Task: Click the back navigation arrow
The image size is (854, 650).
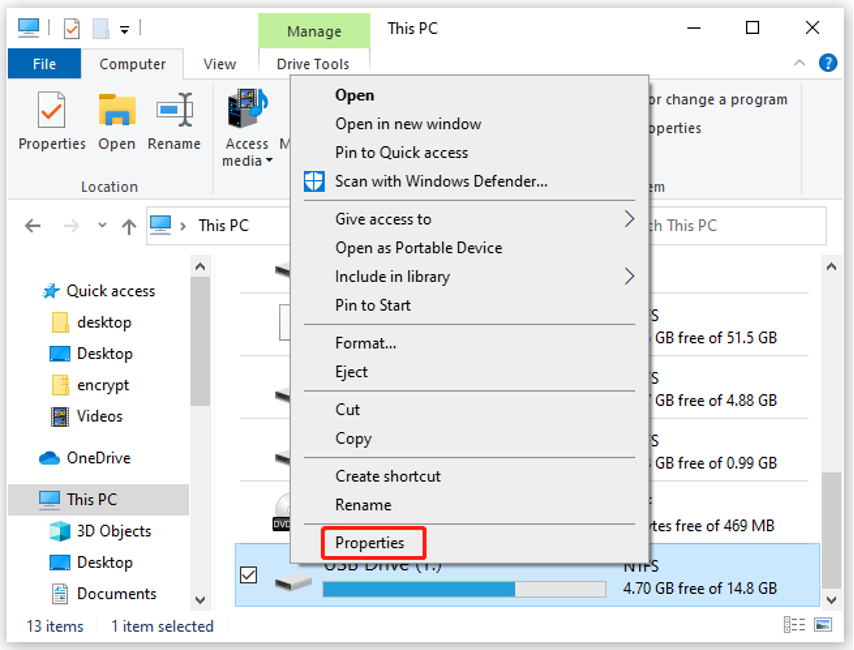Action: (x=33, y=226)
